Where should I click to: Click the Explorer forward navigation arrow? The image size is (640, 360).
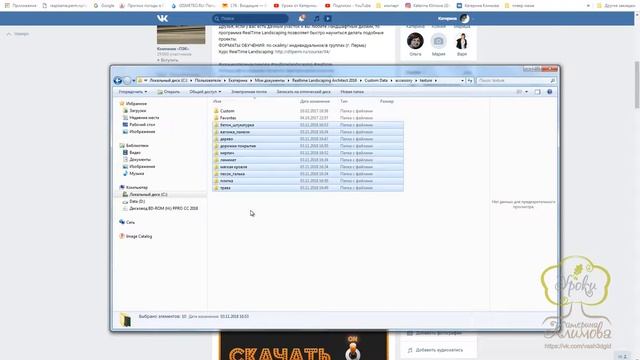pyautogui.click(x=127, y=80)
